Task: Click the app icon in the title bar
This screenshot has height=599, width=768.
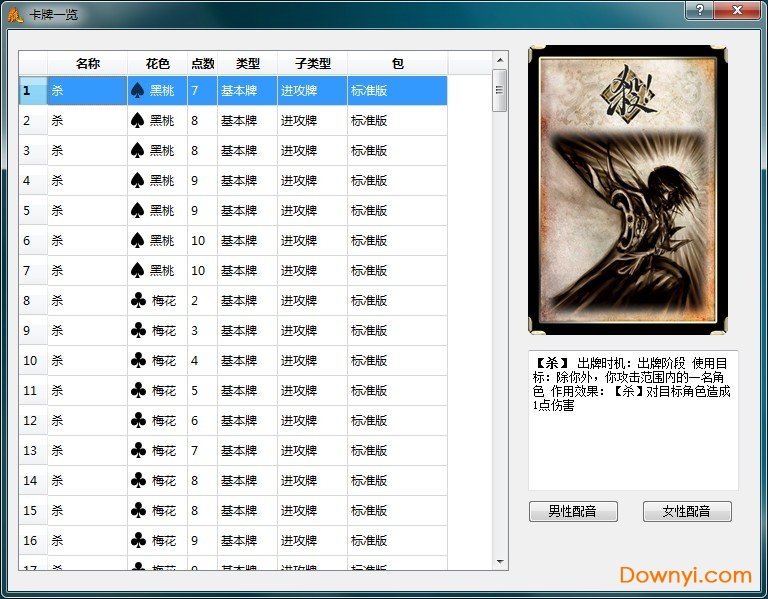Action: 15,15
